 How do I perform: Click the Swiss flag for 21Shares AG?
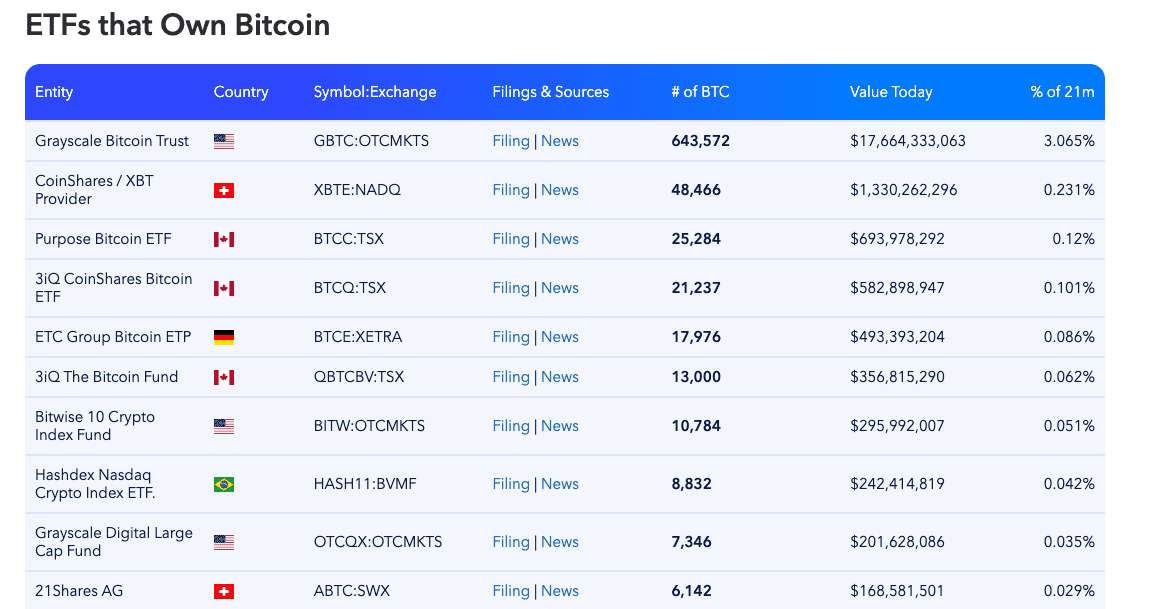(x=224, y=592)
